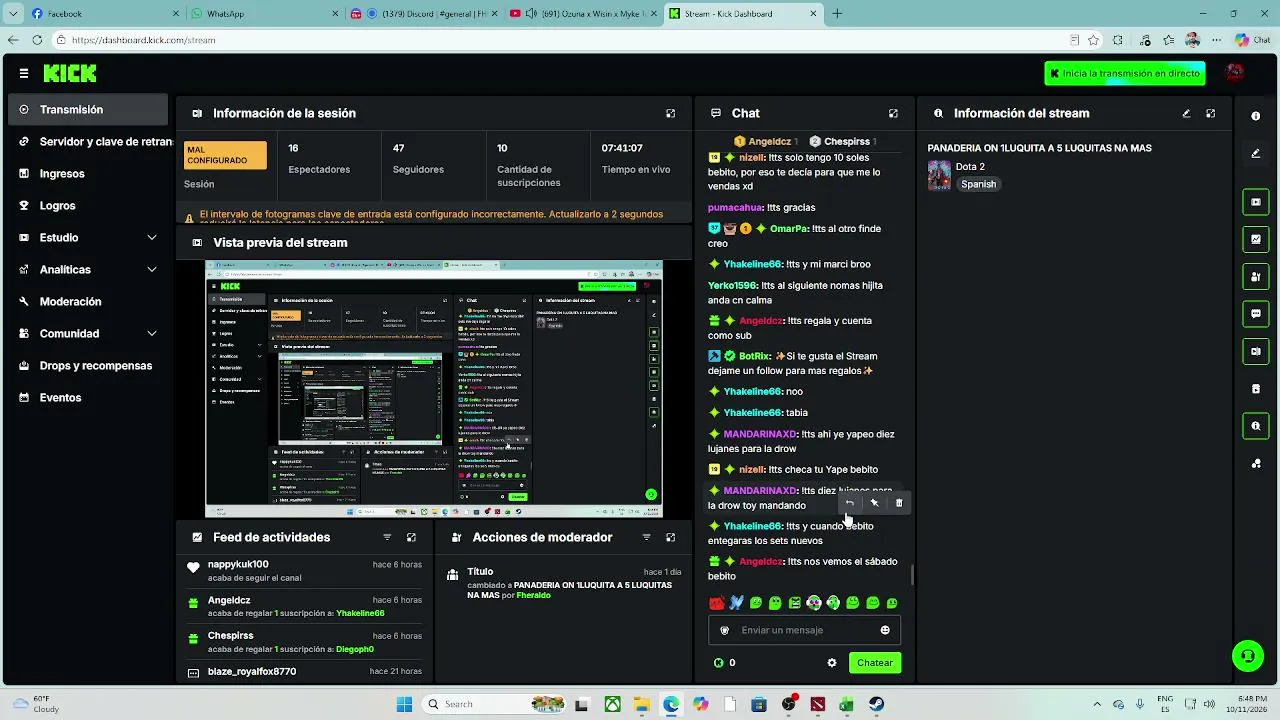This screenshot has width=1280, height=720.
Task: Grab the chat panel scrollbar handle
Action: tap(912, 575)
